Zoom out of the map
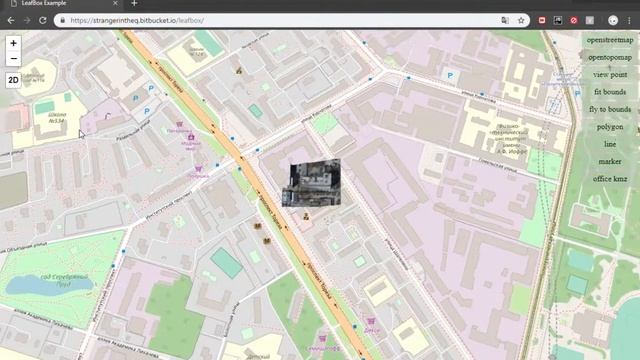 (x=13, y=59)
